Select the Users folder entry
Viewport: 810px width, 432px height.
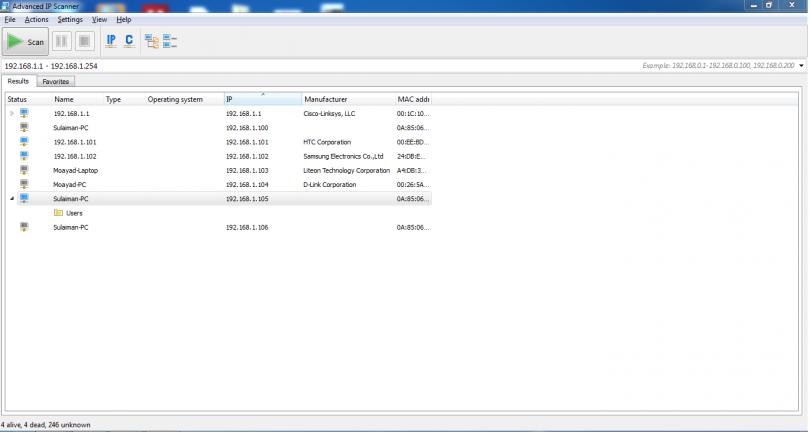74,213
